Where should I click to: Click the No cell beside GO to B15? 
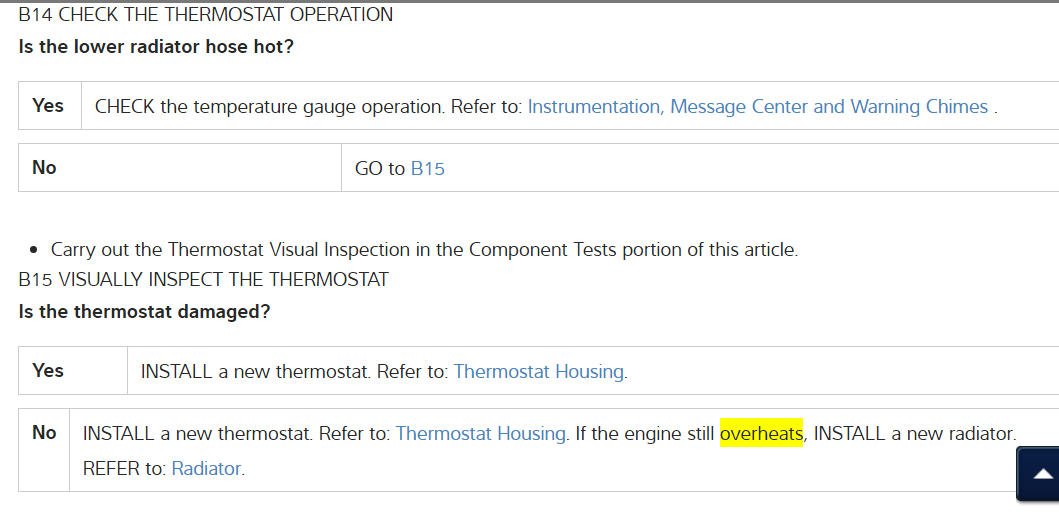click(44, 168)
